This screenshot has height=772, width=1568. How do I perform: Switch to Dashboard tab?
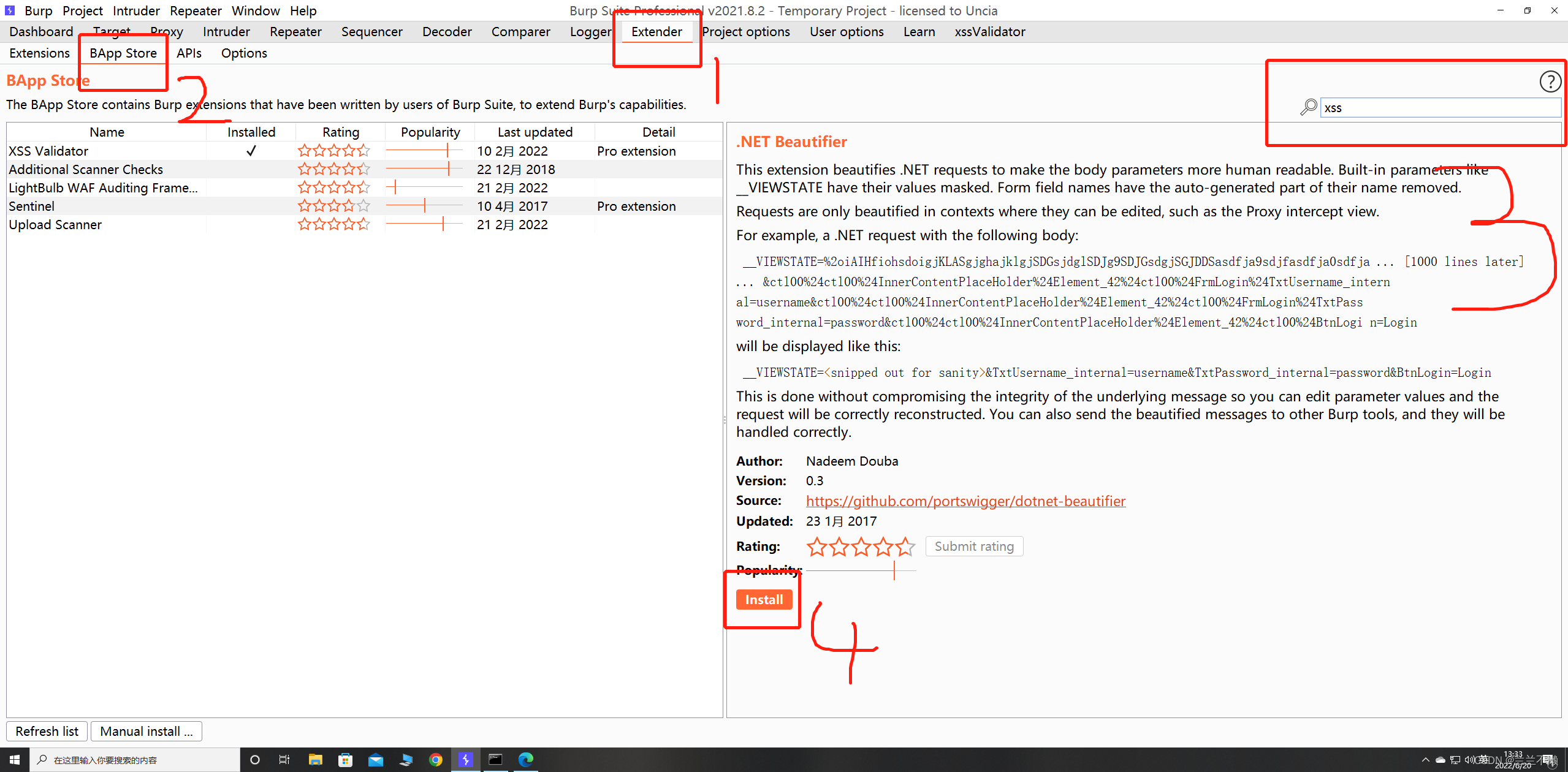click(41, 31)
